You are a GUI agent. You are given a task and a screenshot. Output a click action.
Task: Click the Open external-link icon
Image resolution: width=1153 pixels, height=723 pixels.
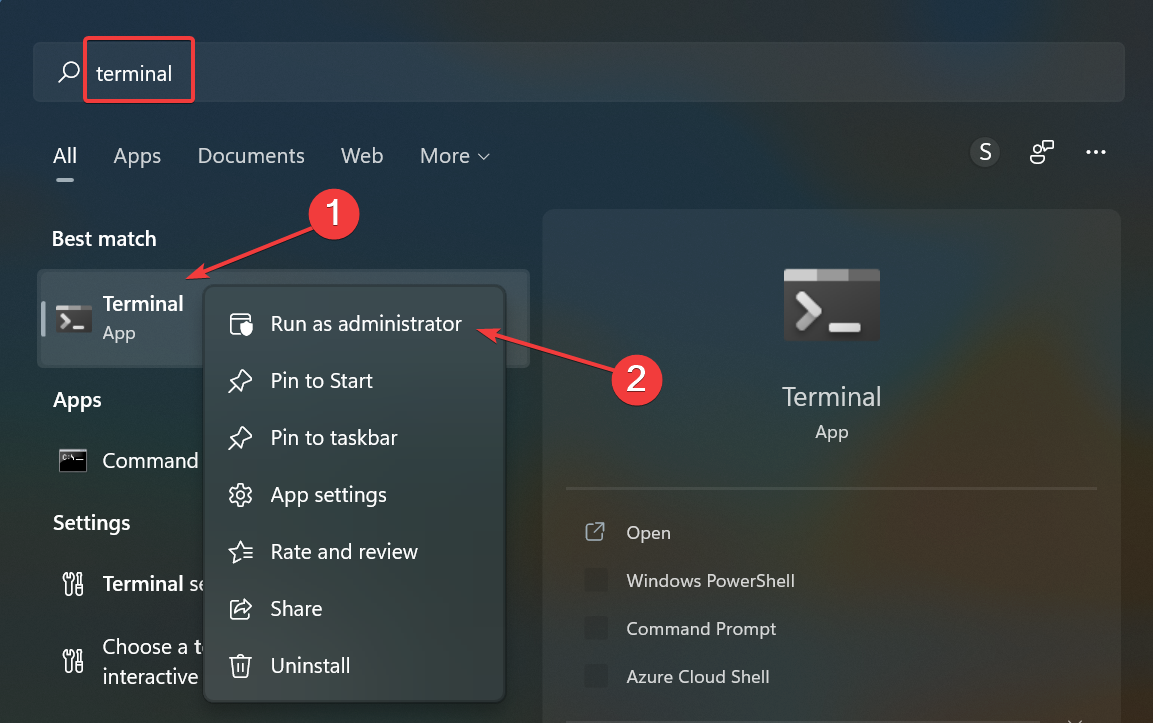(x=595, y=532)
